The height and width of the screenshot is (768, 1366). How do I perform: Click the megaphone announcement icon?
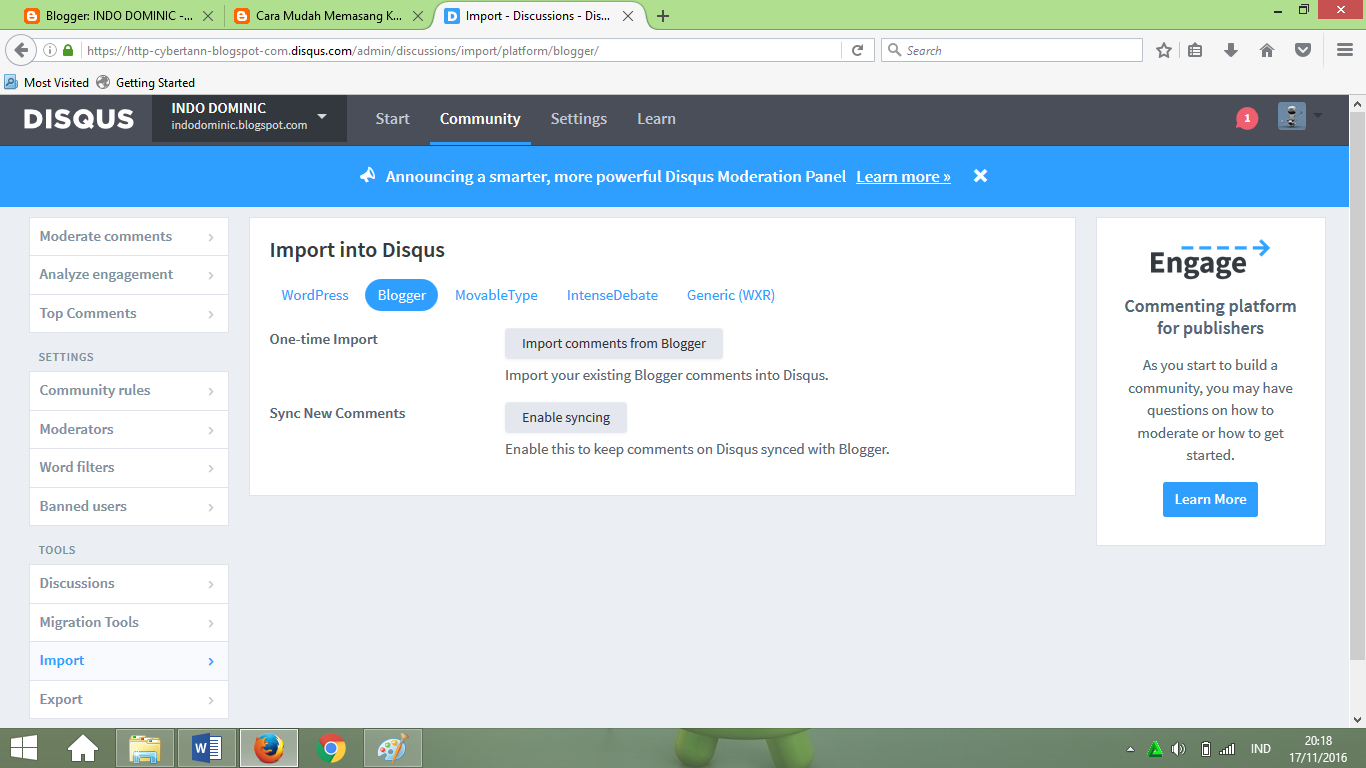pos(368,176)
